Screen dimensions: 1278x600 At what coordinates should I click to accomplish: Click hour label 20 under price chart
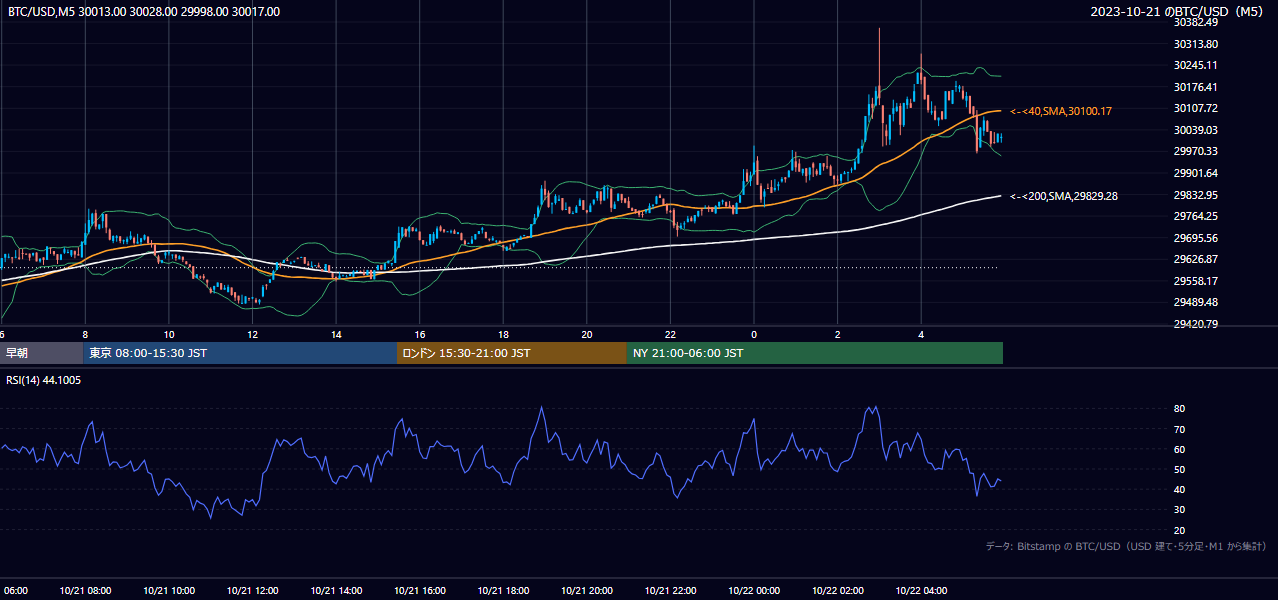pyautogui.click(x=587, y=334)
